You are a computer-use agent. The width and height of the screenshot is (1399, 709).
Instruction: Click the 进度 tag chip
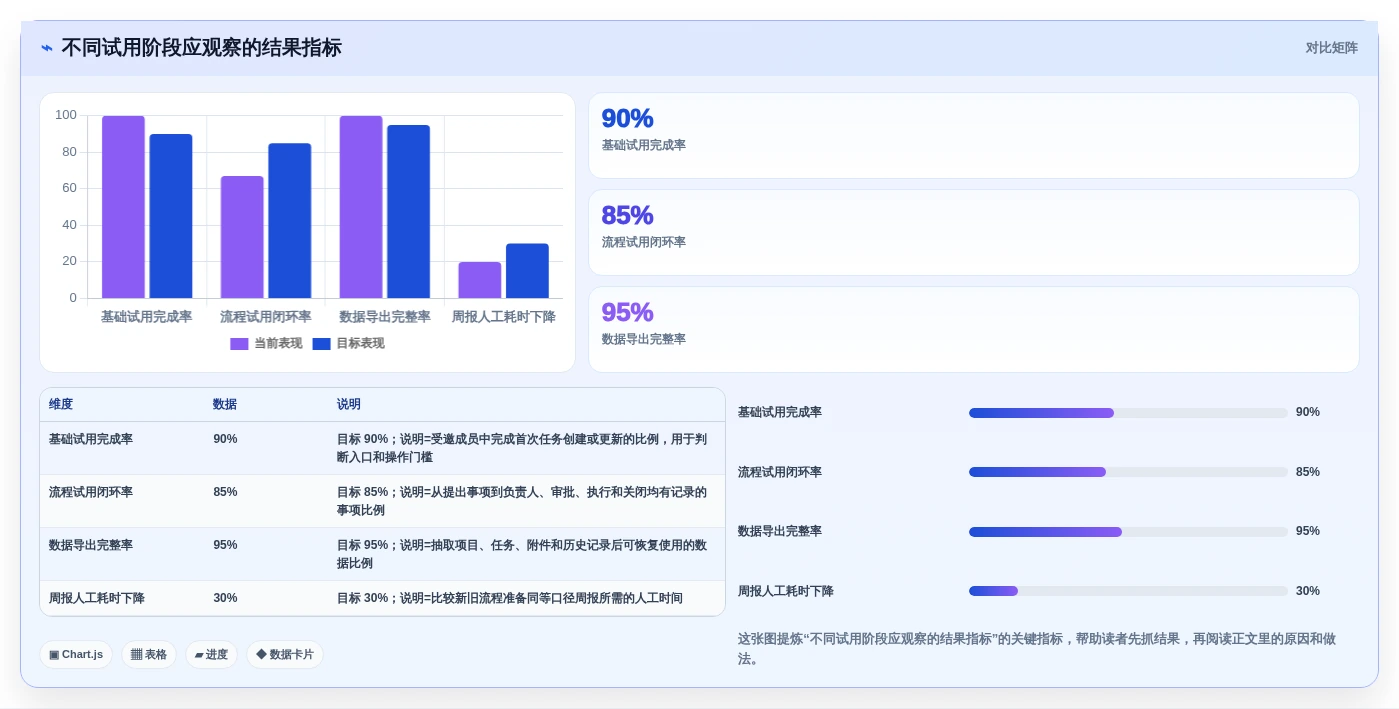coord(211,655)
